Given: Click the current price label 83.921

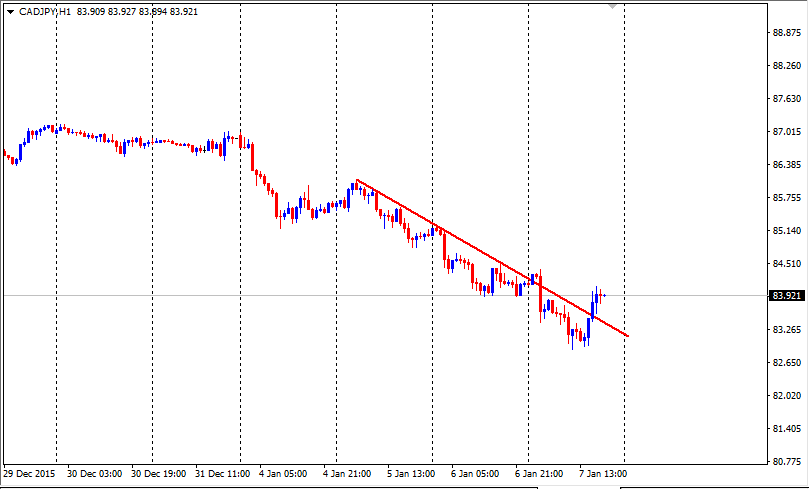Looking at the screenshot, I should pos(787,296).
